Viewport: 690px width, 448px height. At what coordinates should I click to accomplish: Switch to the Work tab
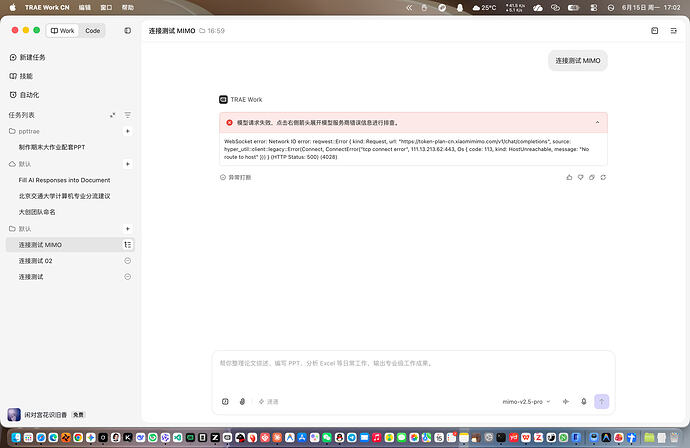pyautogui.click(x=62, y=31)
